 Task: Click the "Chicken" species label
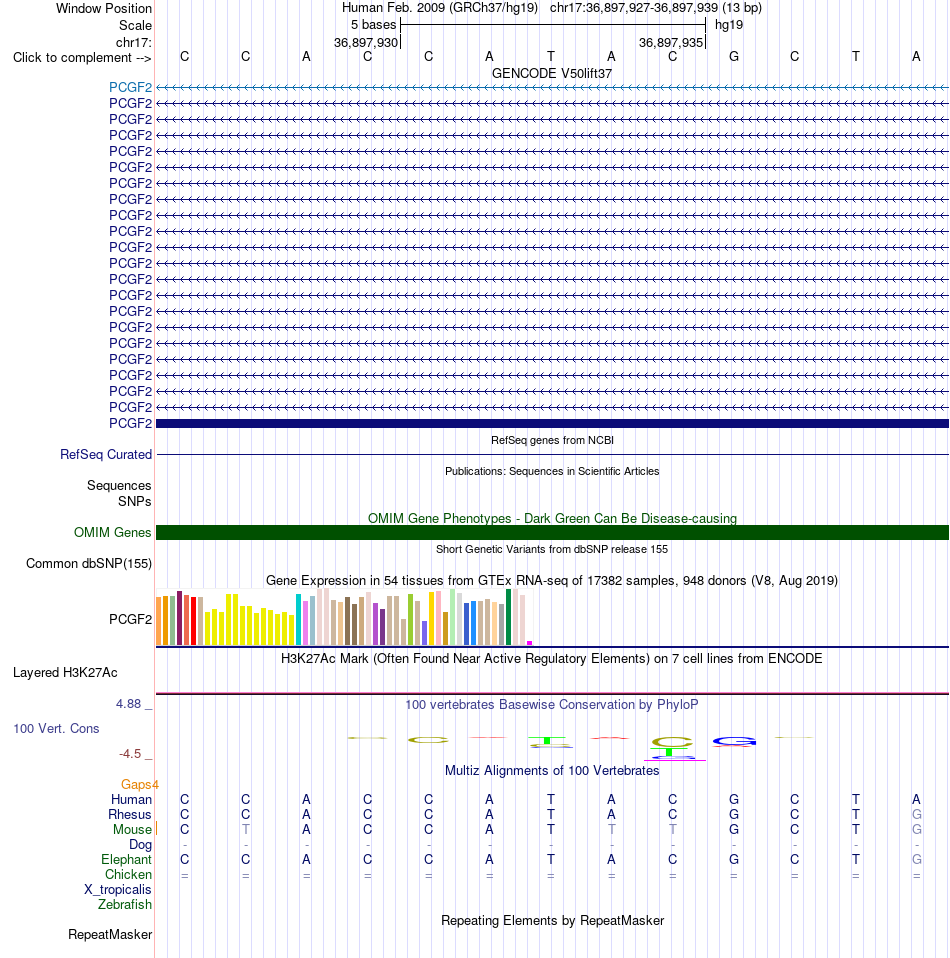128,875
